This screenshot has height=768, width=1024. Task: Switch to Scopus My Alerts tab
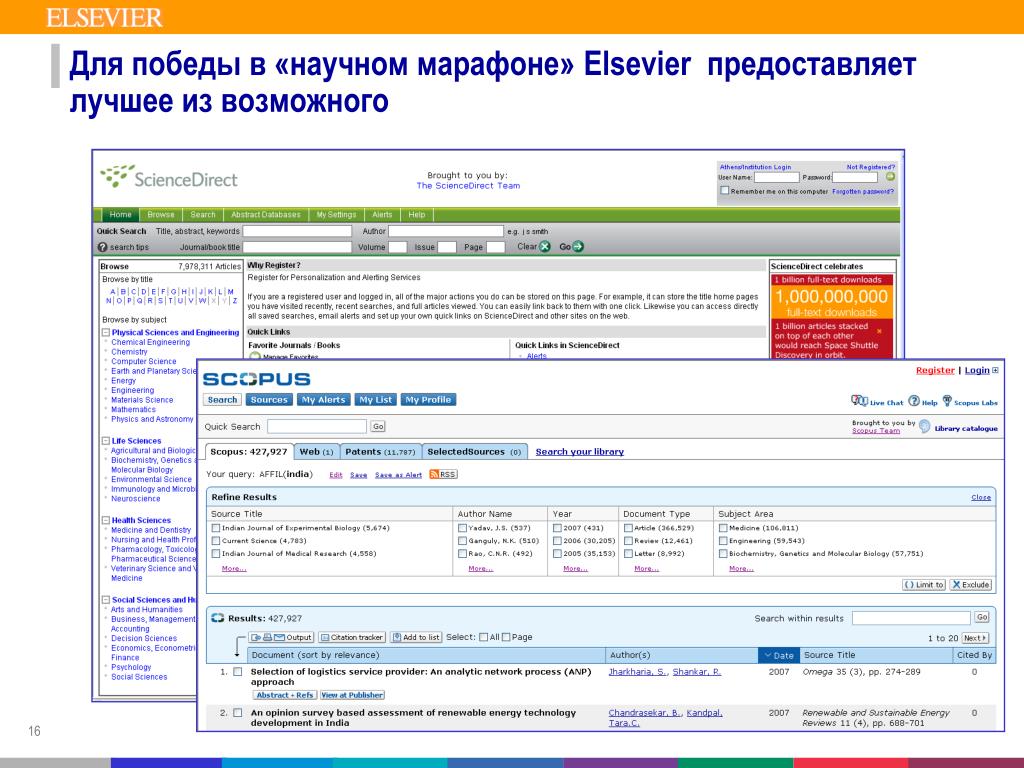point(323,400)
